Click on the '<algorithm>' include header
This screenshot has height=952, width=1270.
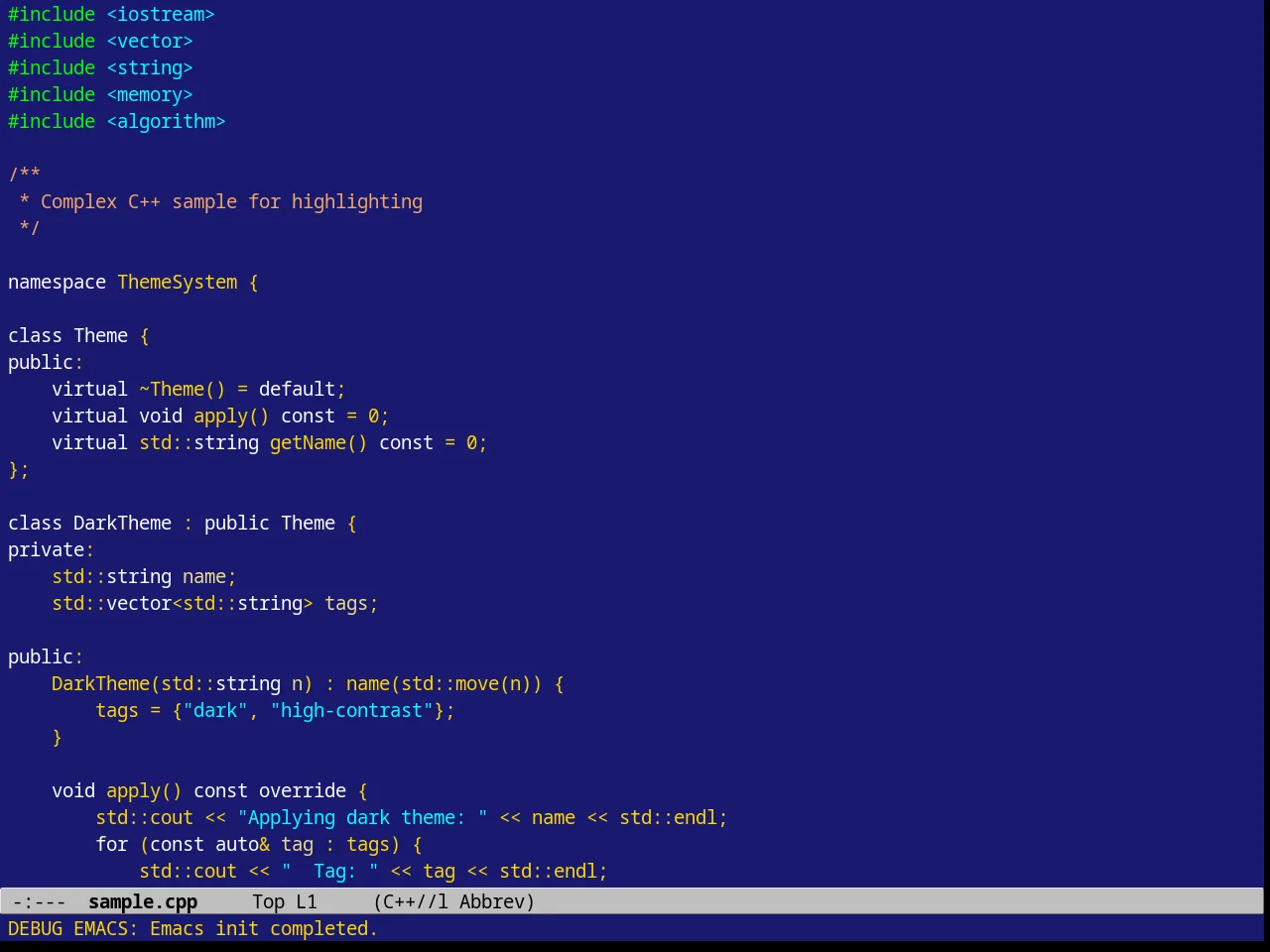point(166,121)
